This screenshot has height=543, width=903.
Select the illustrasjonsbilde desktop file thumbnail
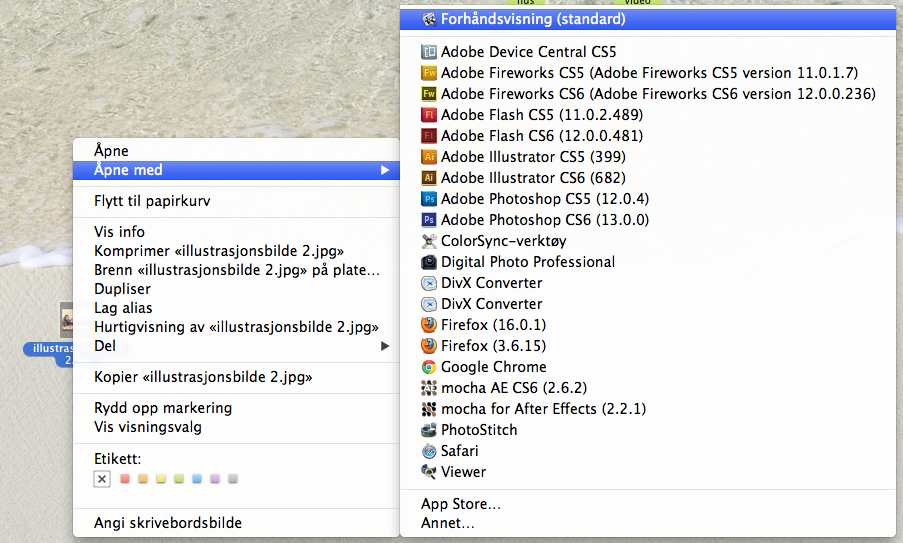(67, 320)
